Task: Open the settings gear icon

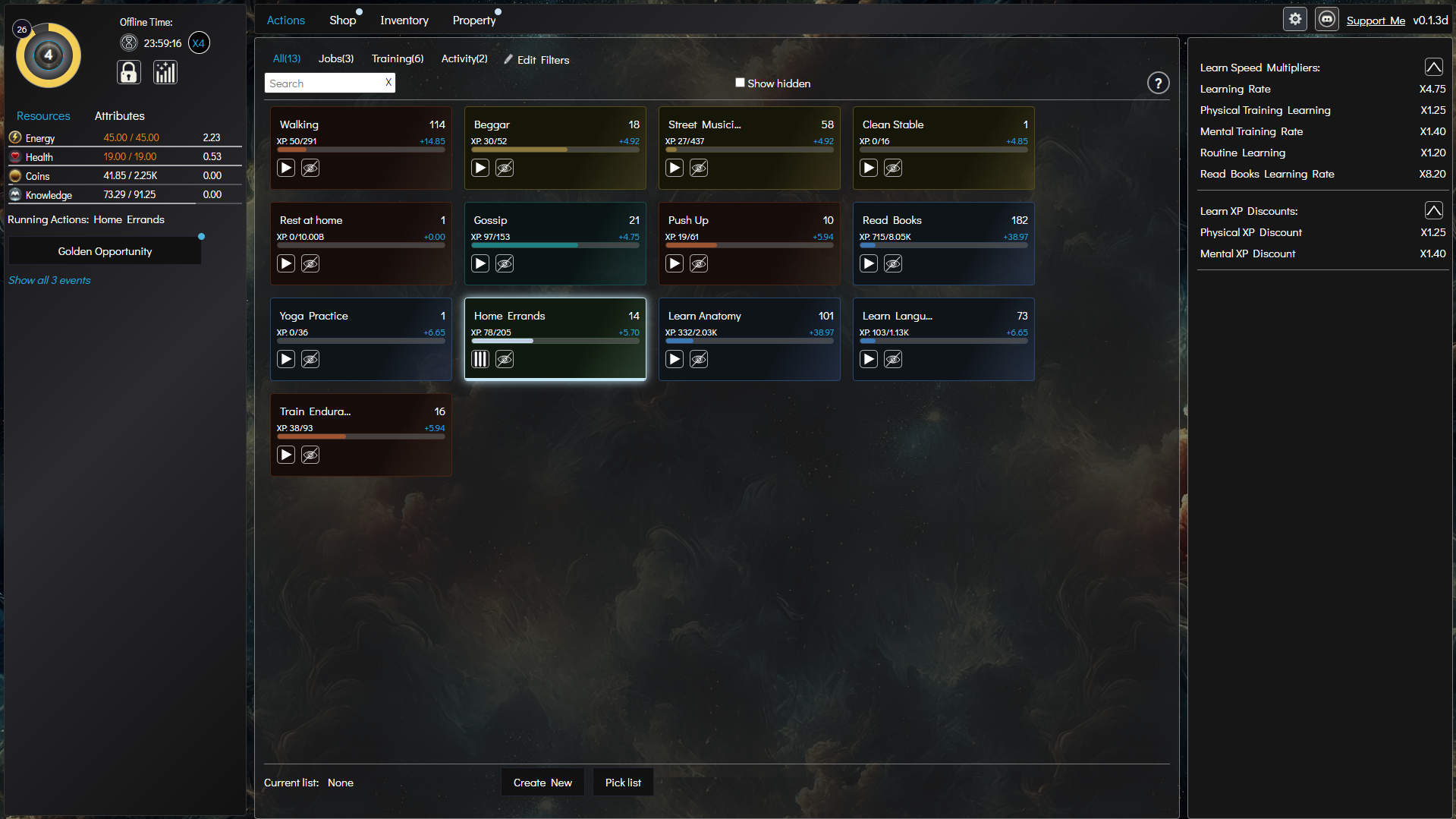Action: pyautogui.click(x=1295, y=19)
